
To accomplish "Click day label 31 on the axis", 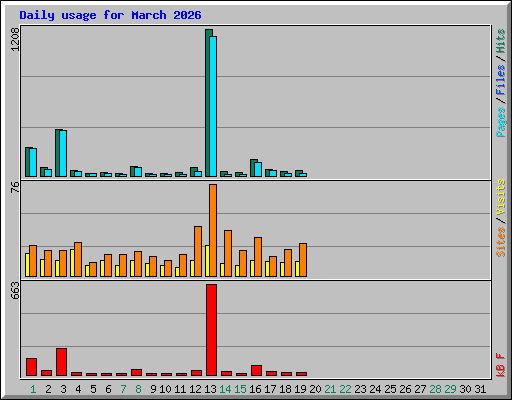I will tap(480, 389).
